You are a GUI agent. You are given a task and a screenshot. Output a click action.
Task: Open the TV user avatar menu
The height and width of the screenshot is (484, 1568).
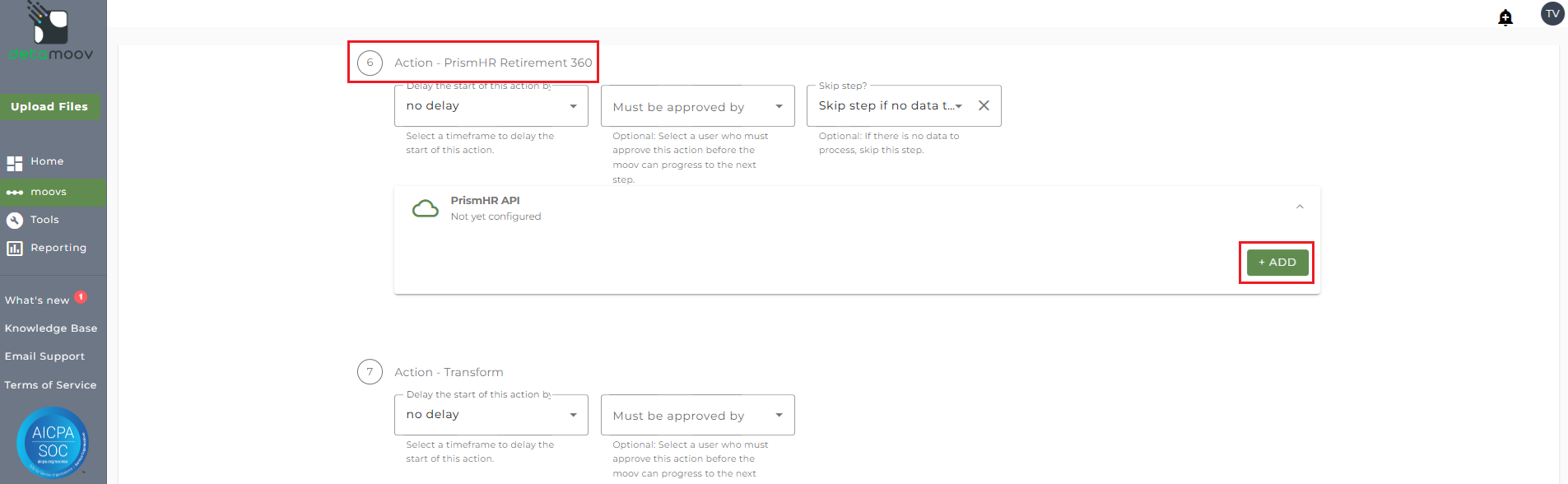tap(1552, 14)
